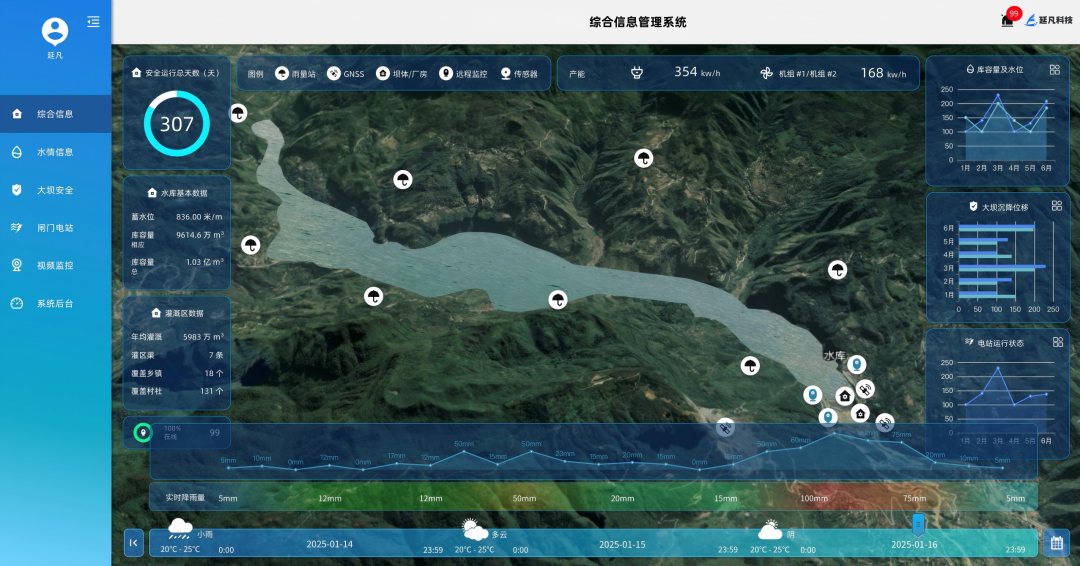This screenshot has height=566, width=1080.
Task: Click the user avatar icon in sidebar
Action: pos(56,31)
